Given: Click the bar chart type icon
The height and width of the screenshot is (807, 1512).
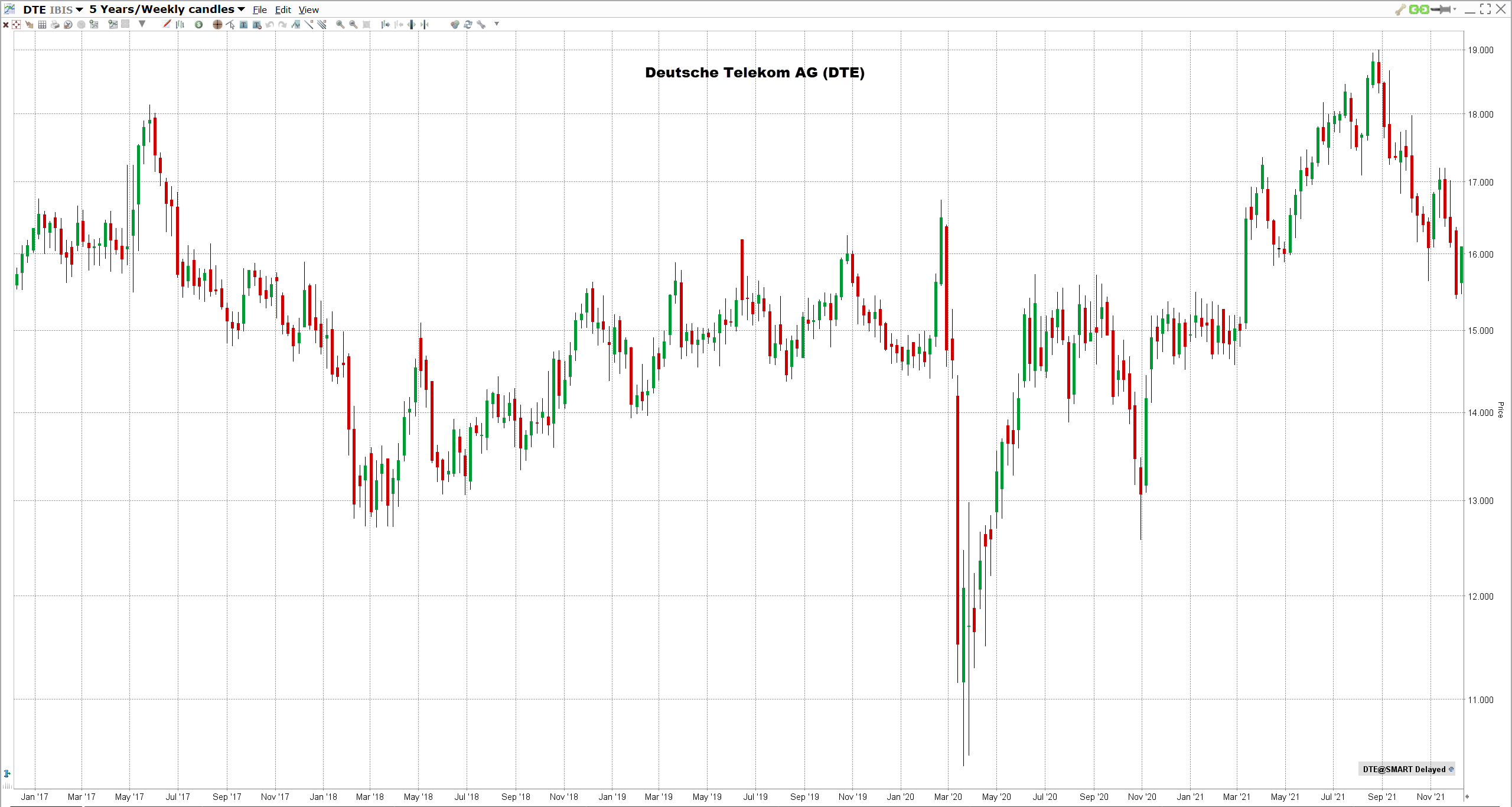Looking at the screenshot, I should (180, 25).
